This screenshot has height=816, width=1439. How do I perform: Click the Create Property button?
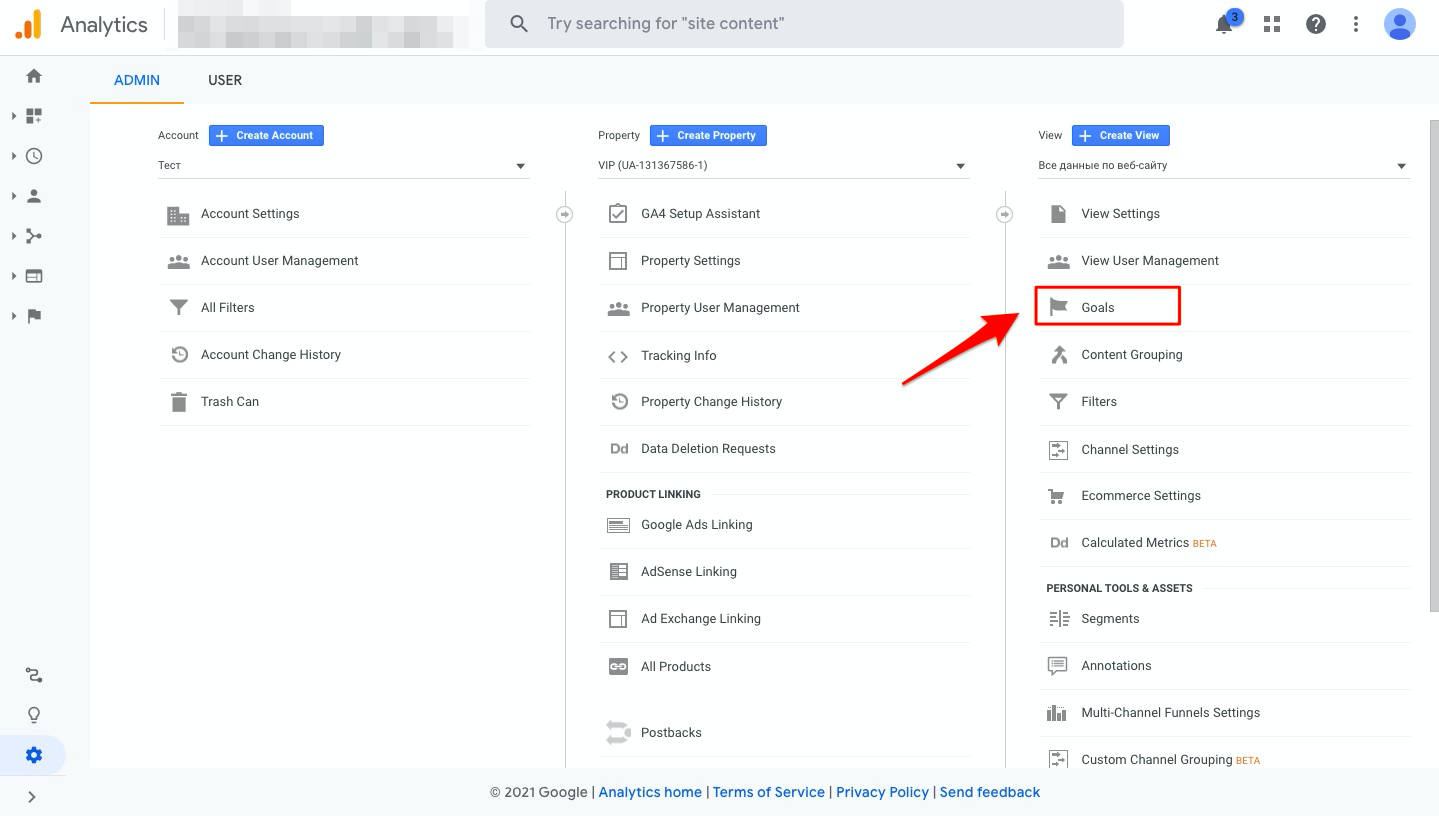click(708, 135)
